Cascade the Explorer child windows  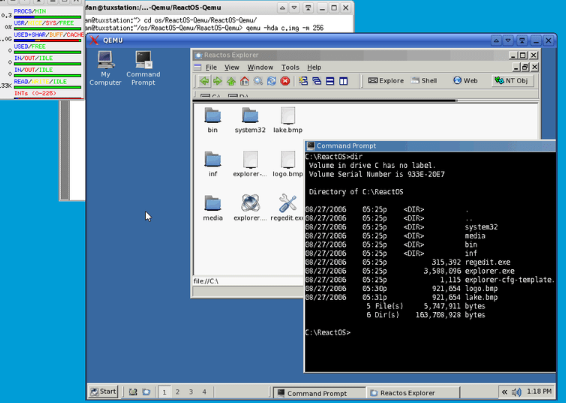point(317,81)
